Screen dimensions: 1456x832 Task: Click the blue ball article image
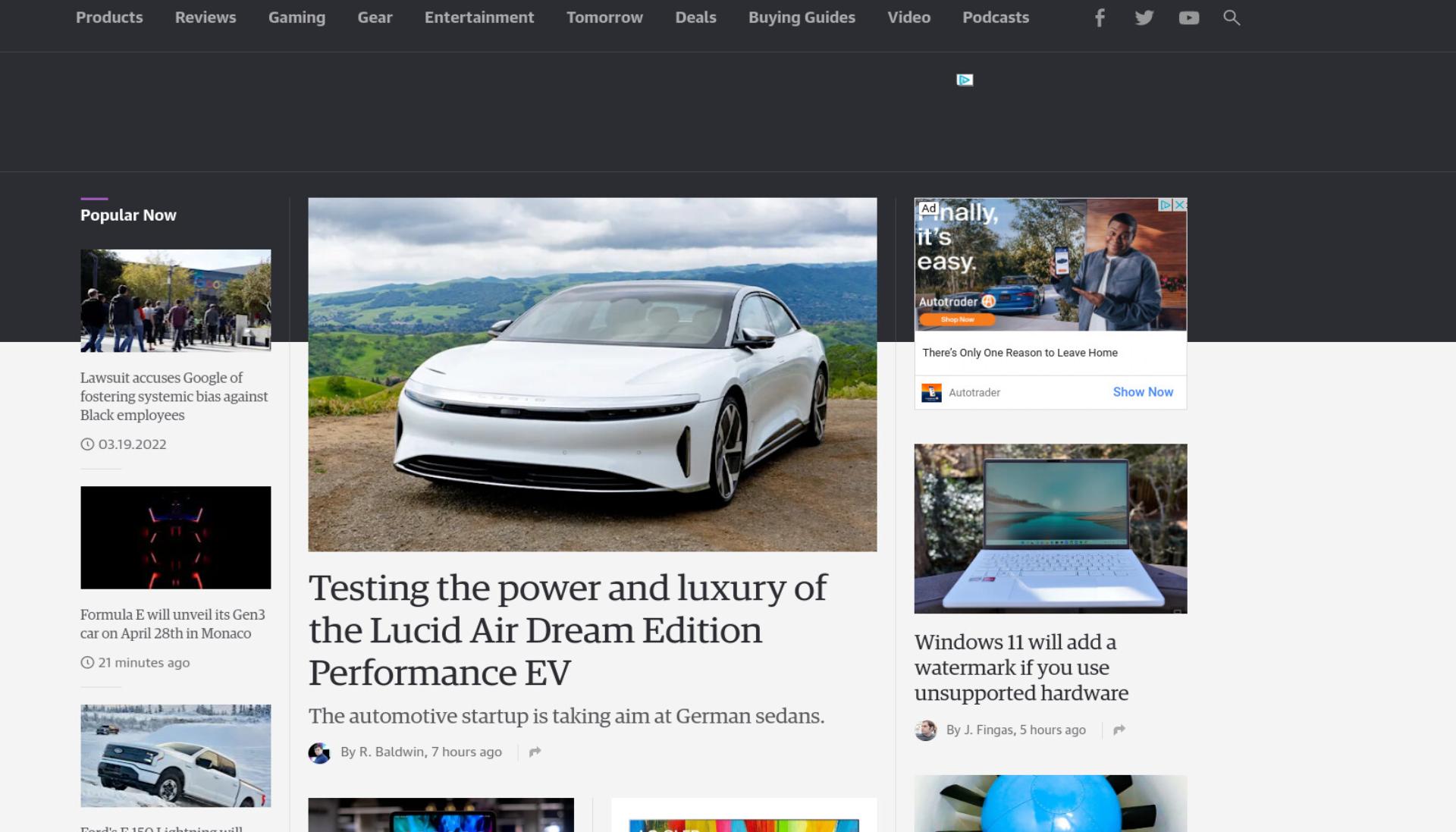(1050, 803)
